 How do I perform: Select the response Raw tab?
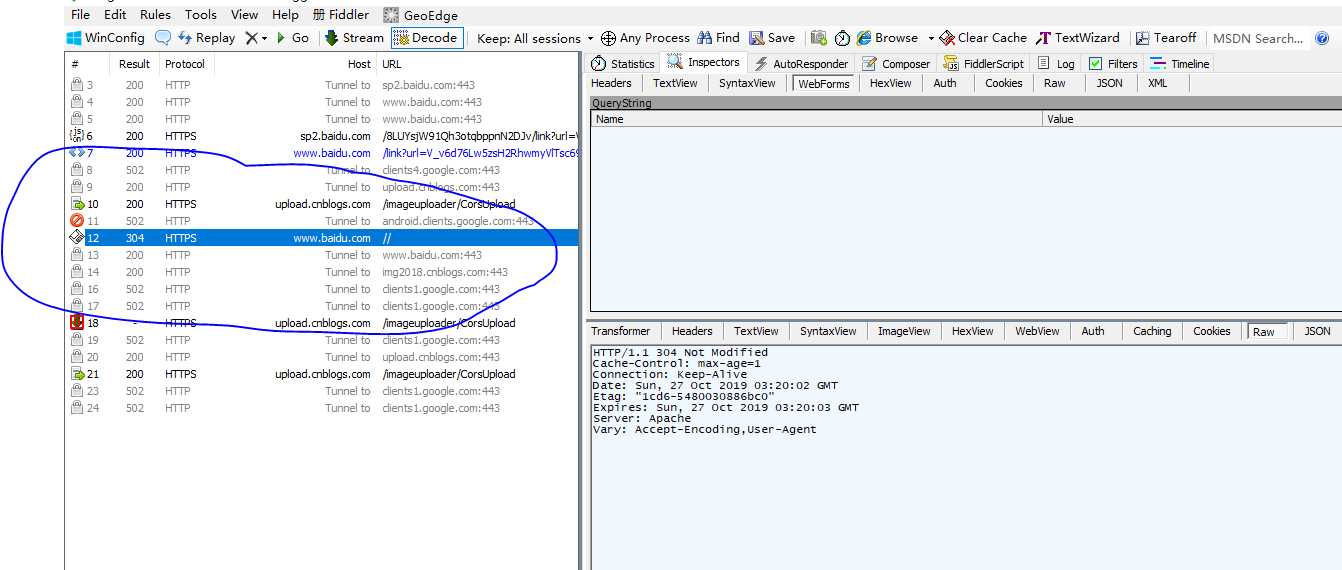[x=1264, y=331]
